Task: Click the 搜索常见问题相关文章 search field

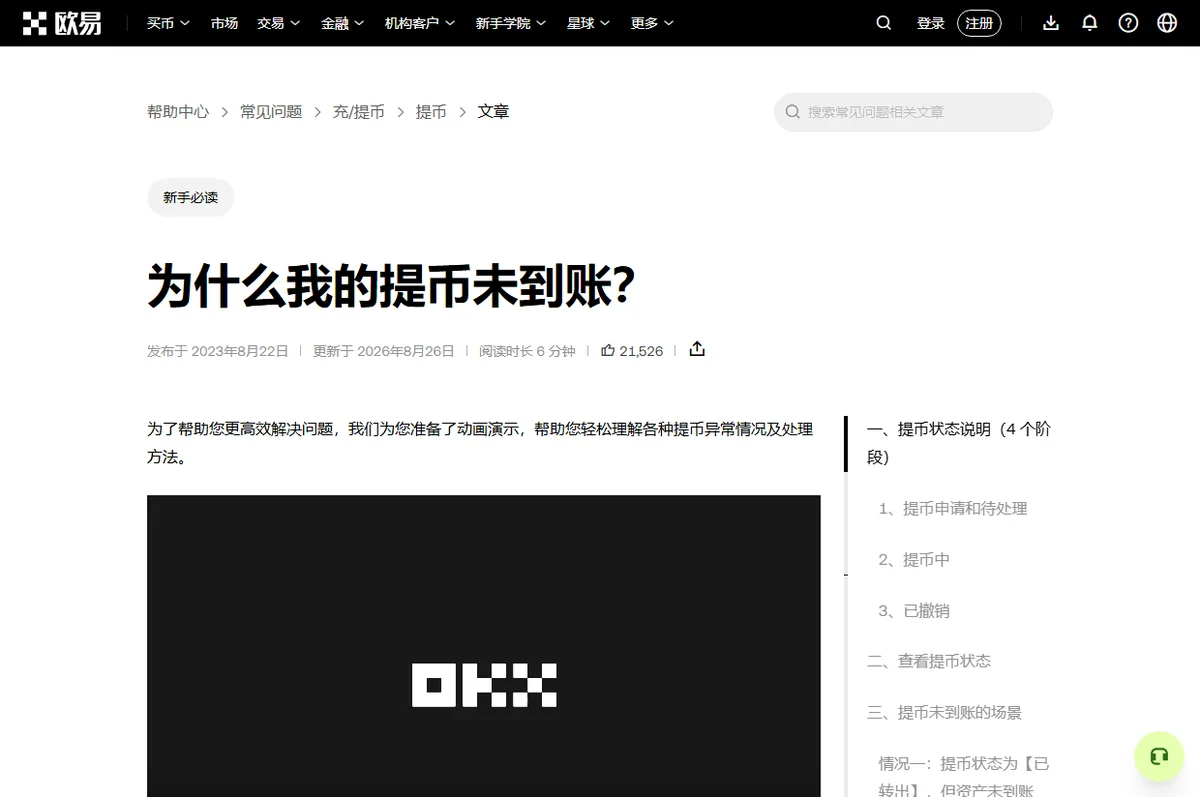Action: [x=913, y=112]
